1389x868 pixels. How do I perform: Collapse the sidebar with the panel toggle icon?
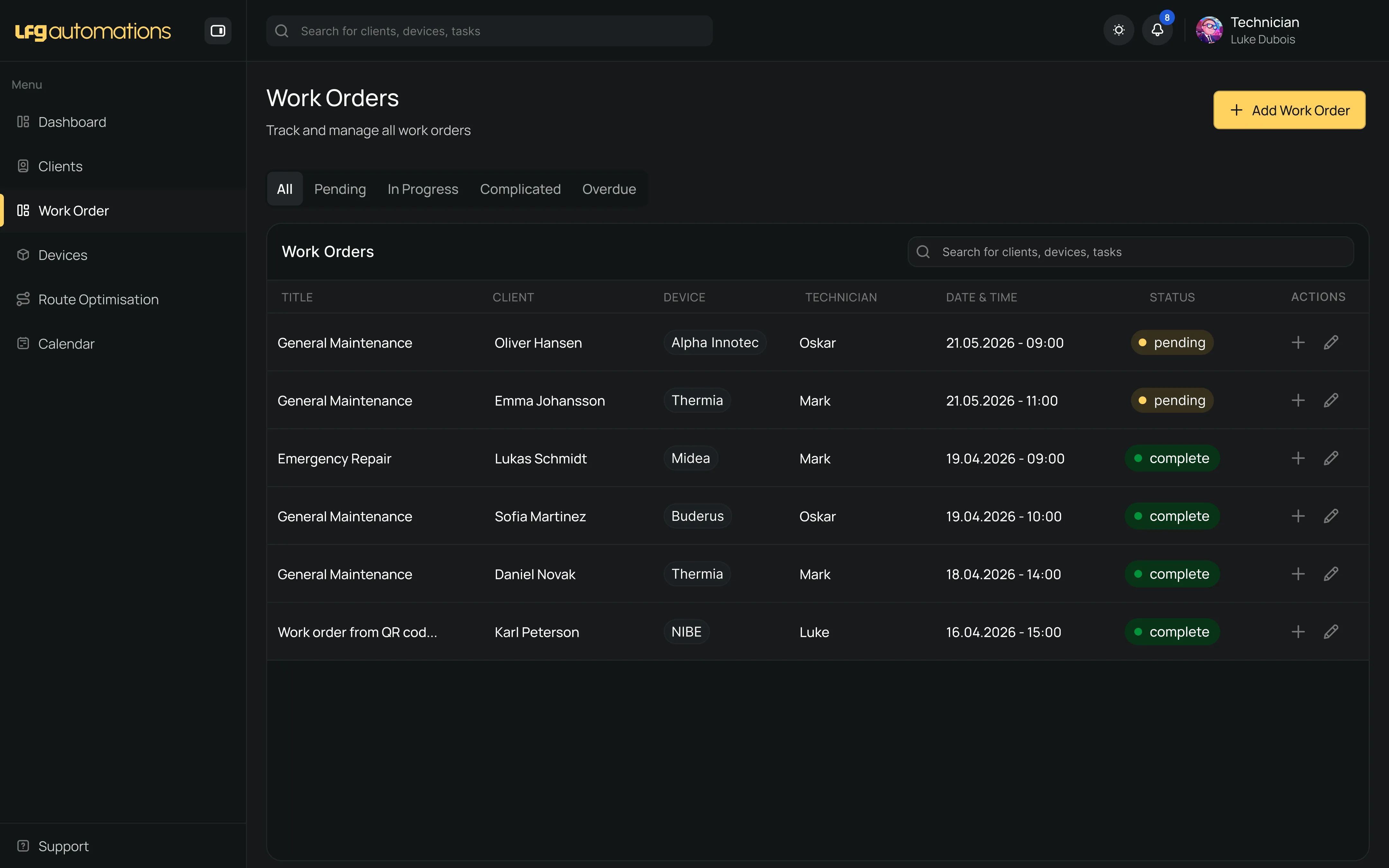(x=218, y=31)
